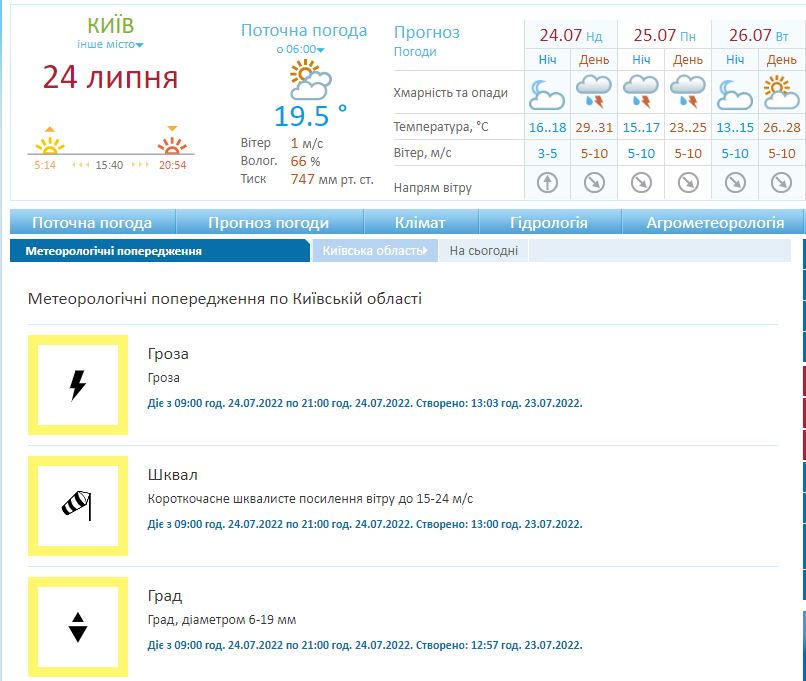Click the 25.07 Пн date header

pos(664,35)
